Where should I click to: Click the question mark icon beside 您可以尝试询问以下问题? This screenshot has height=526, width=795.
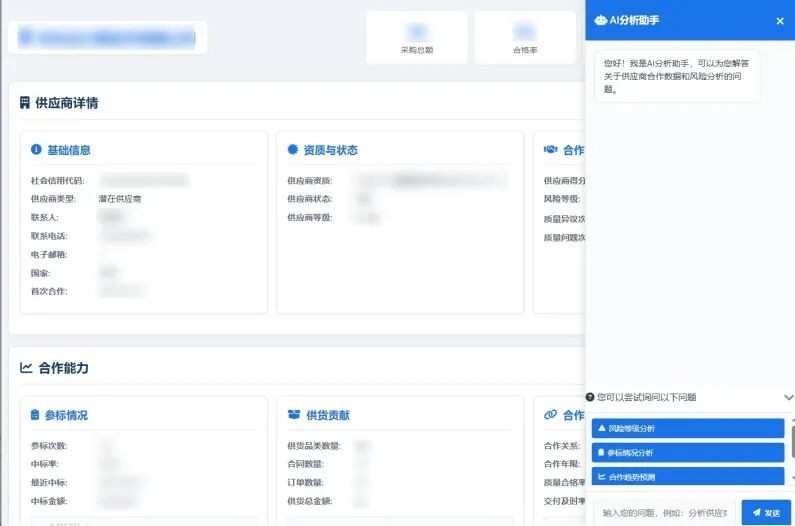pos(590,397)
